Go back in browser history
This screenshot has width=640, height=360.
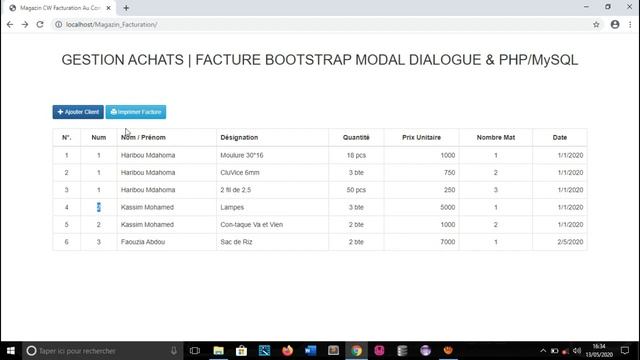10,24
